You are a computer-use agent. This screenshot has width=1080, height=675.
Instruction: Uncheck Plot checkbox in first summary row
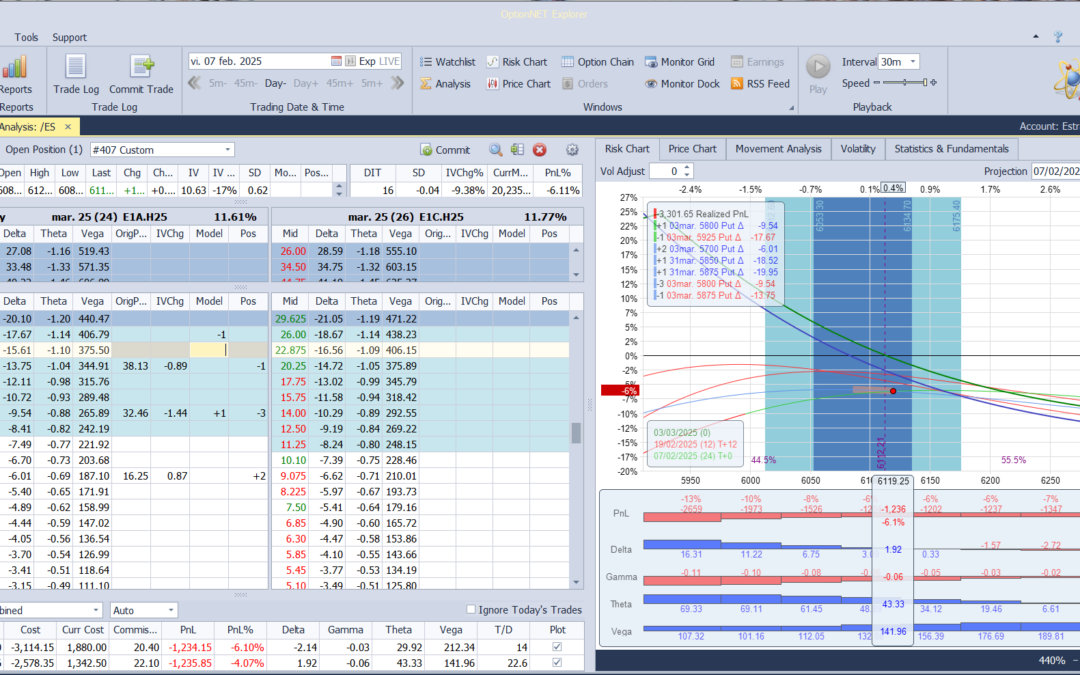[x=557, y=647]
